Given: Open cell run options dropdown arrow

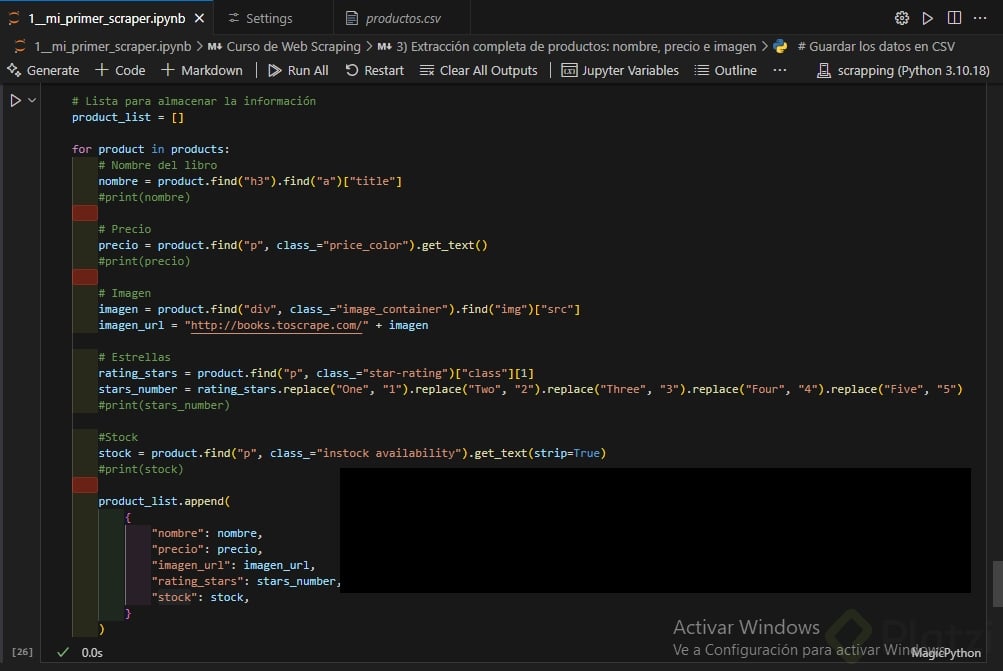Looking at the screenshot, I should (x=33, y=101).
